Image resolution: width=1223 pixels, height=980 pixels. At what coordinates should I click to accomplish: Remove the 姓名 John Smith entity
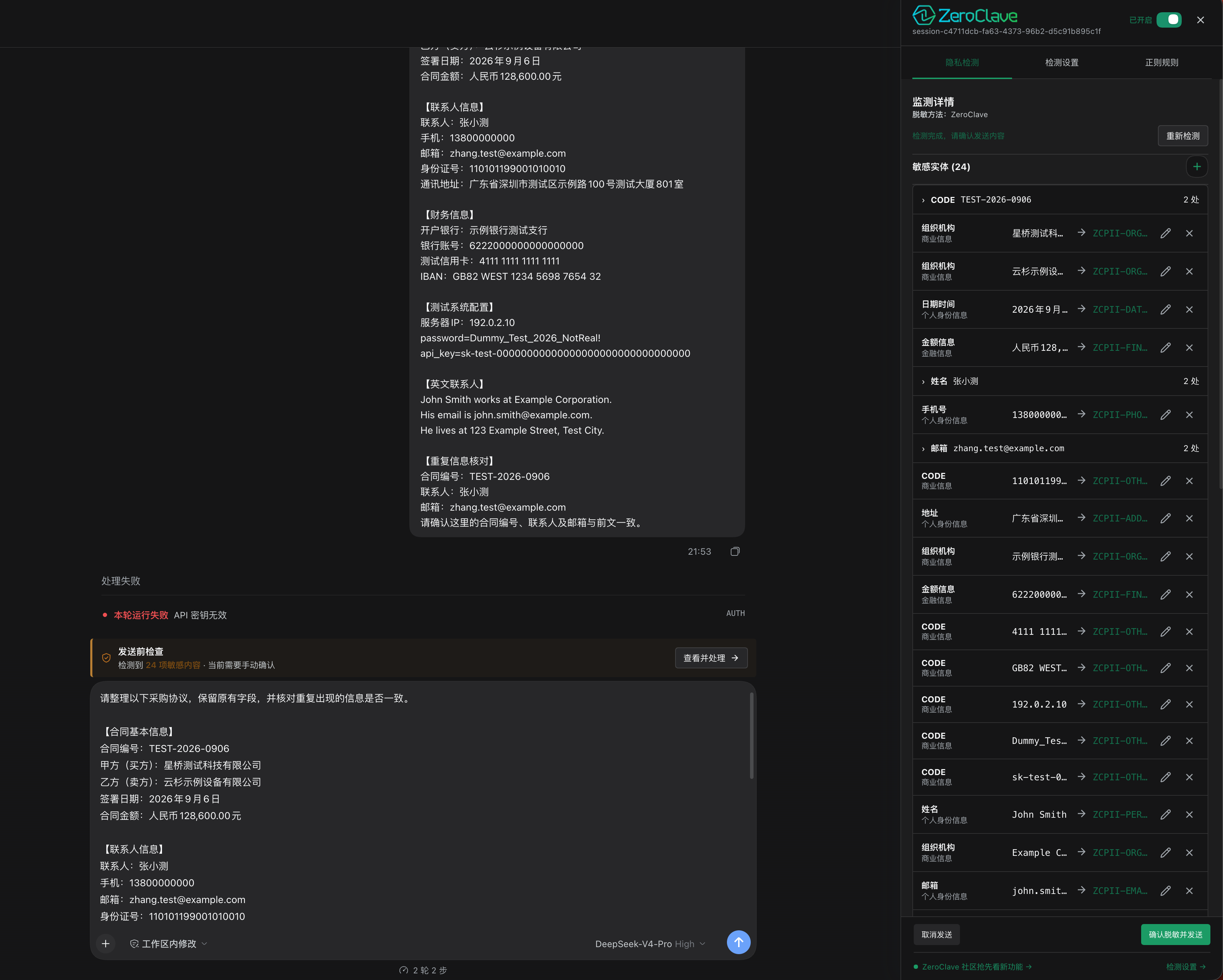point(1189,815)
